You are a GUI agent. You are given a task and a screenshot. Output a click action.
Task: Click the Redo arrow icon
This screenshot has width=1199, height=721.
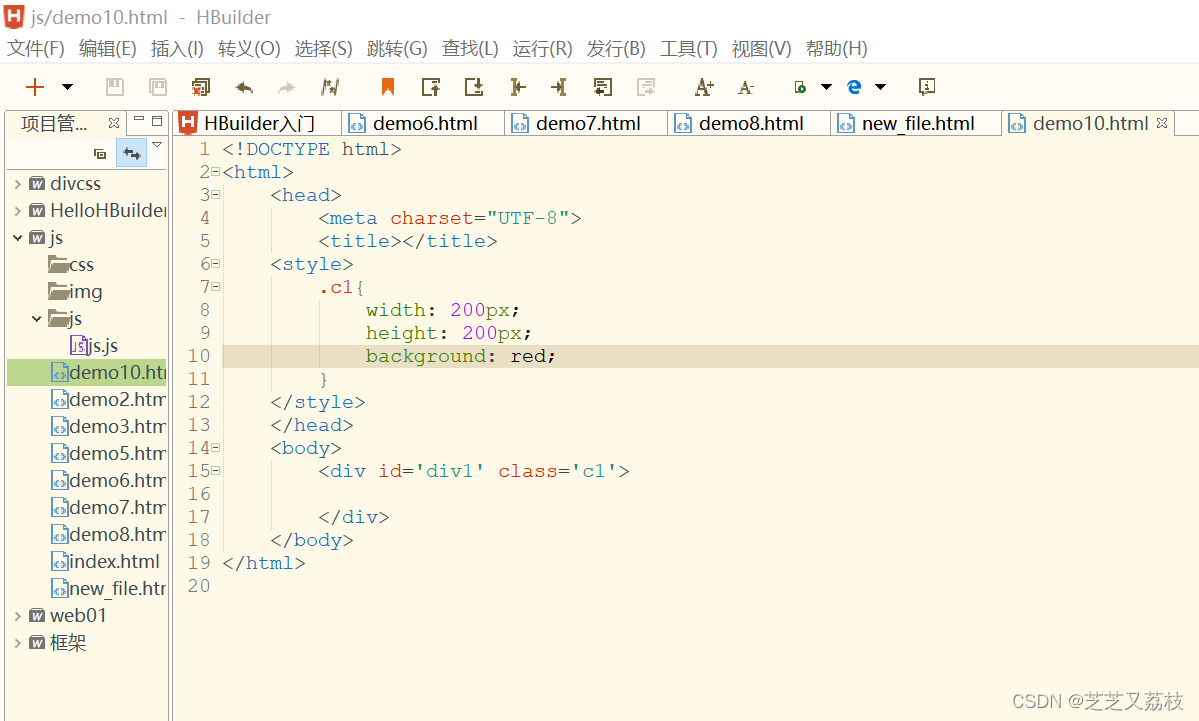coord(287,87)
